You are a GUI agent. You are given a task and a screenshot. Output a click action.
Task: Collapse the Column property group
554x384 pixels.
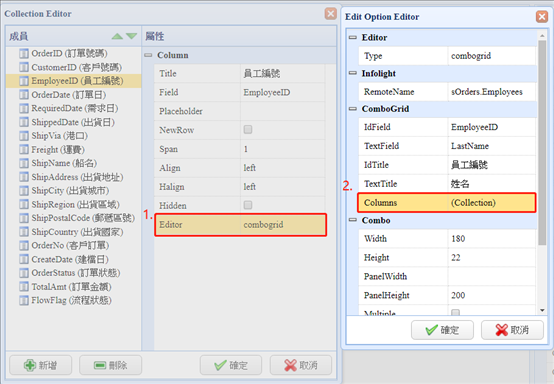tap(149, 55)
